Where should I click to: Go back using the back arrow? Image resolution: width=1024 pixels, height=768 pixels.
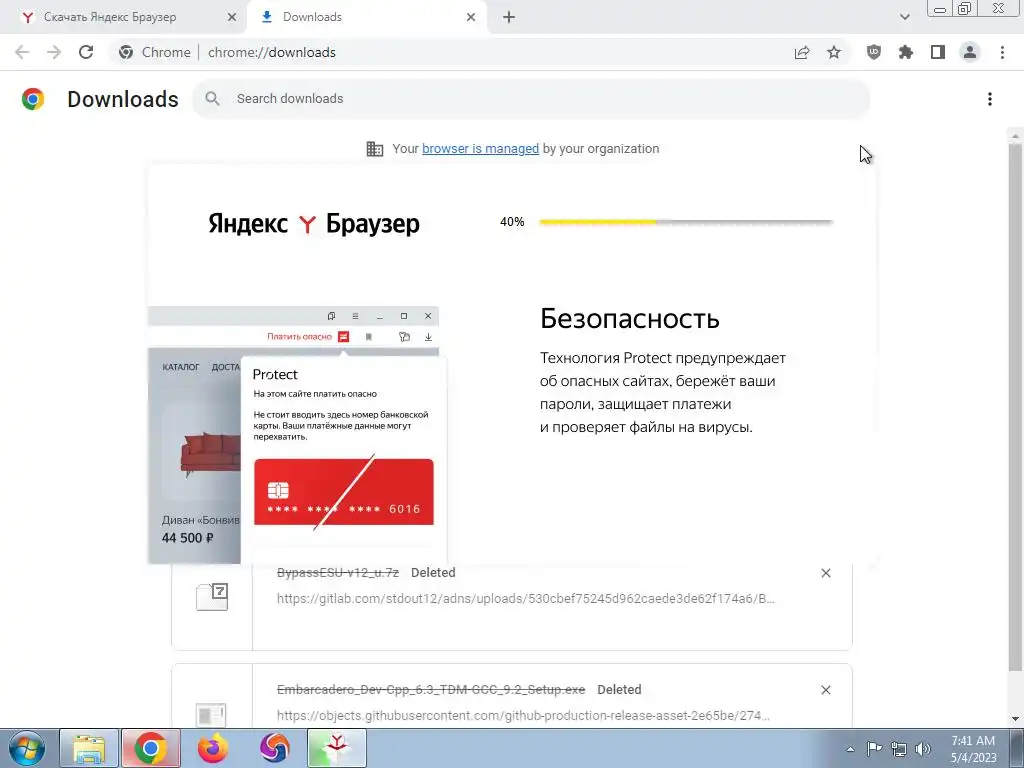22,52
